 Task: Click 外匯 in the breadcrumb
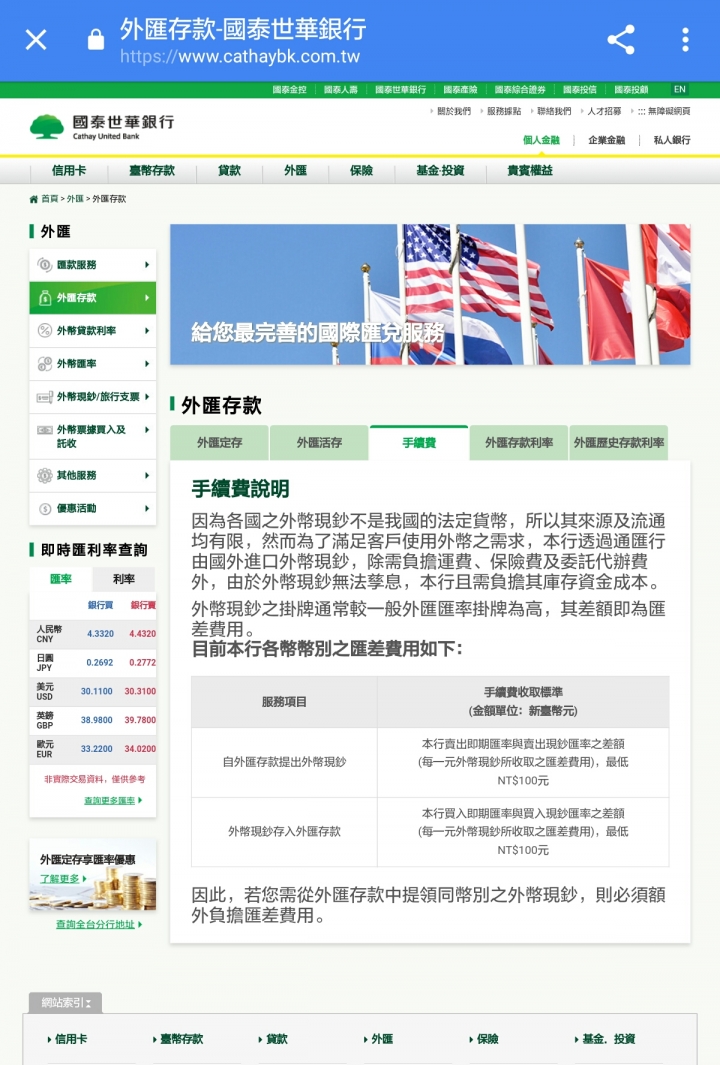coord(75,199)
